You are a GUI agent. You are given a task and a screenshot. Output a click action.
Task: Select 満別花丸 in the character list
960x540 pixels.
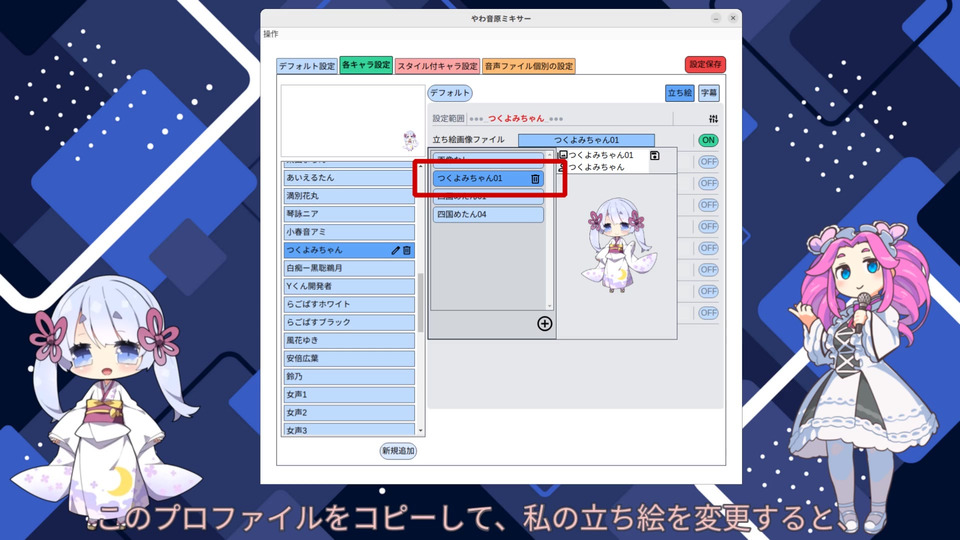(x=349, y=196)
